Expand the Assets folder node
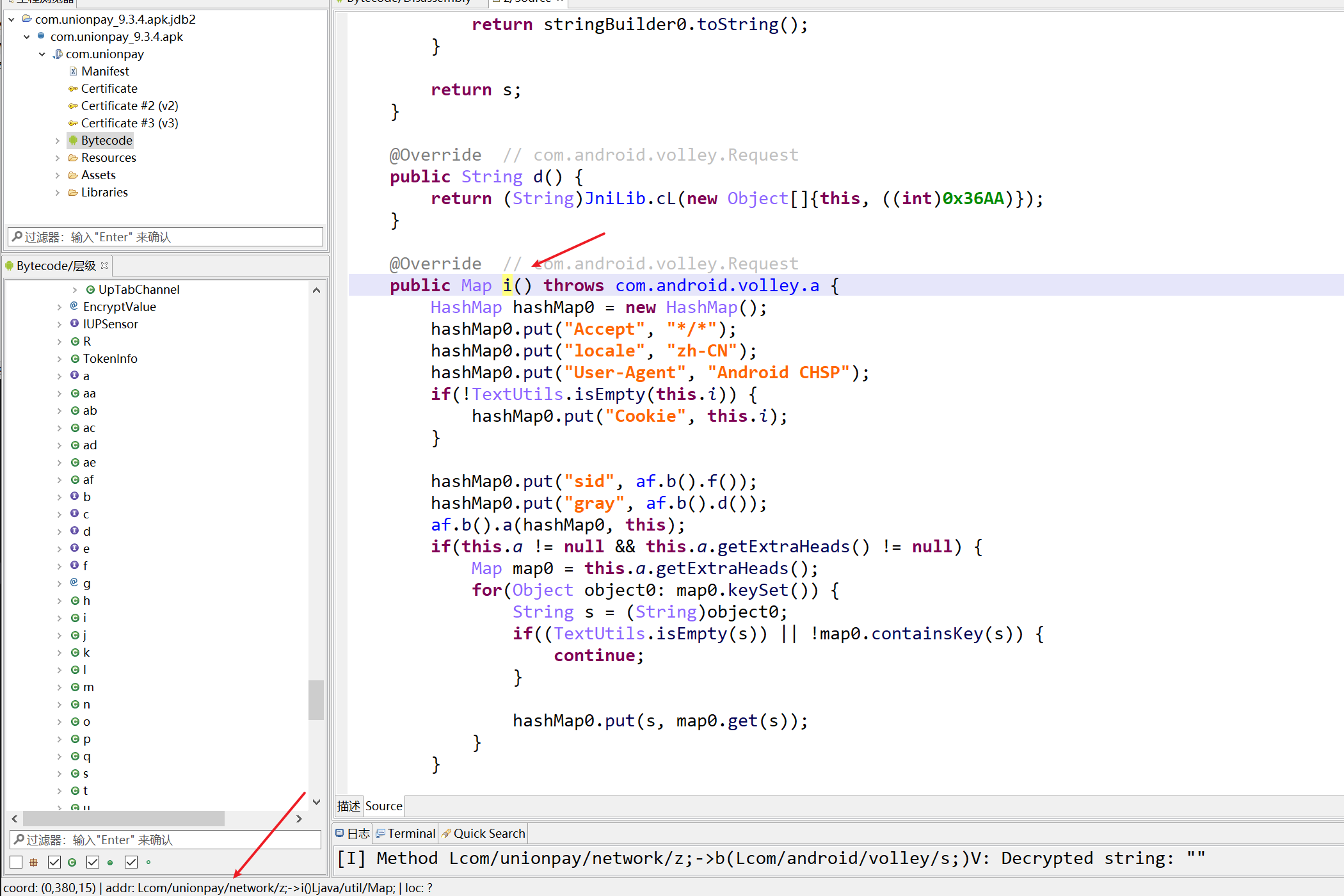 click(58, 175)
